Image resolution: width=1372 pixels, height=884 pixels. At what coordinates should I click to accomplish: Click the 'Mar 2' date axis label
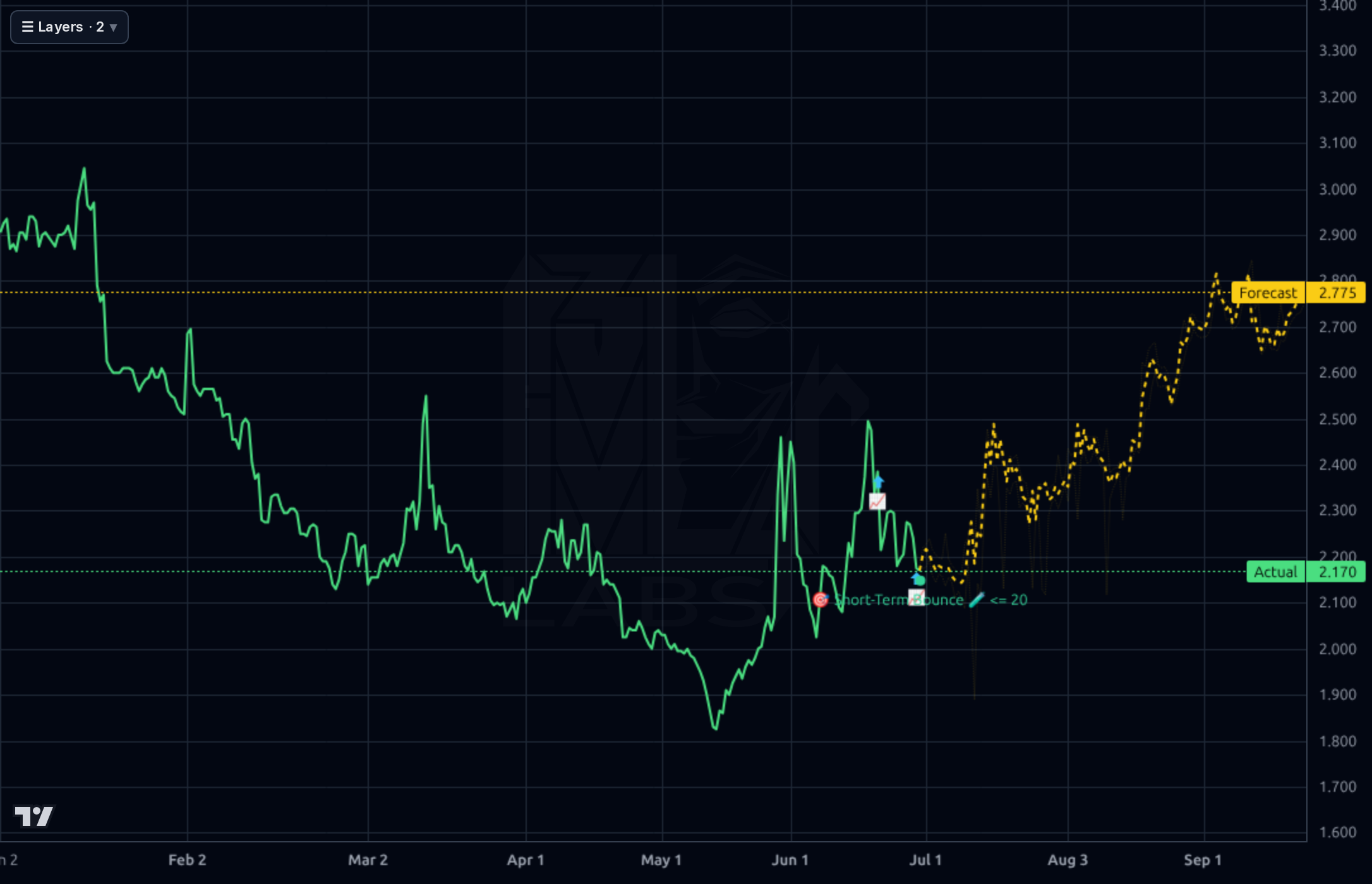(x=368, y=860)
